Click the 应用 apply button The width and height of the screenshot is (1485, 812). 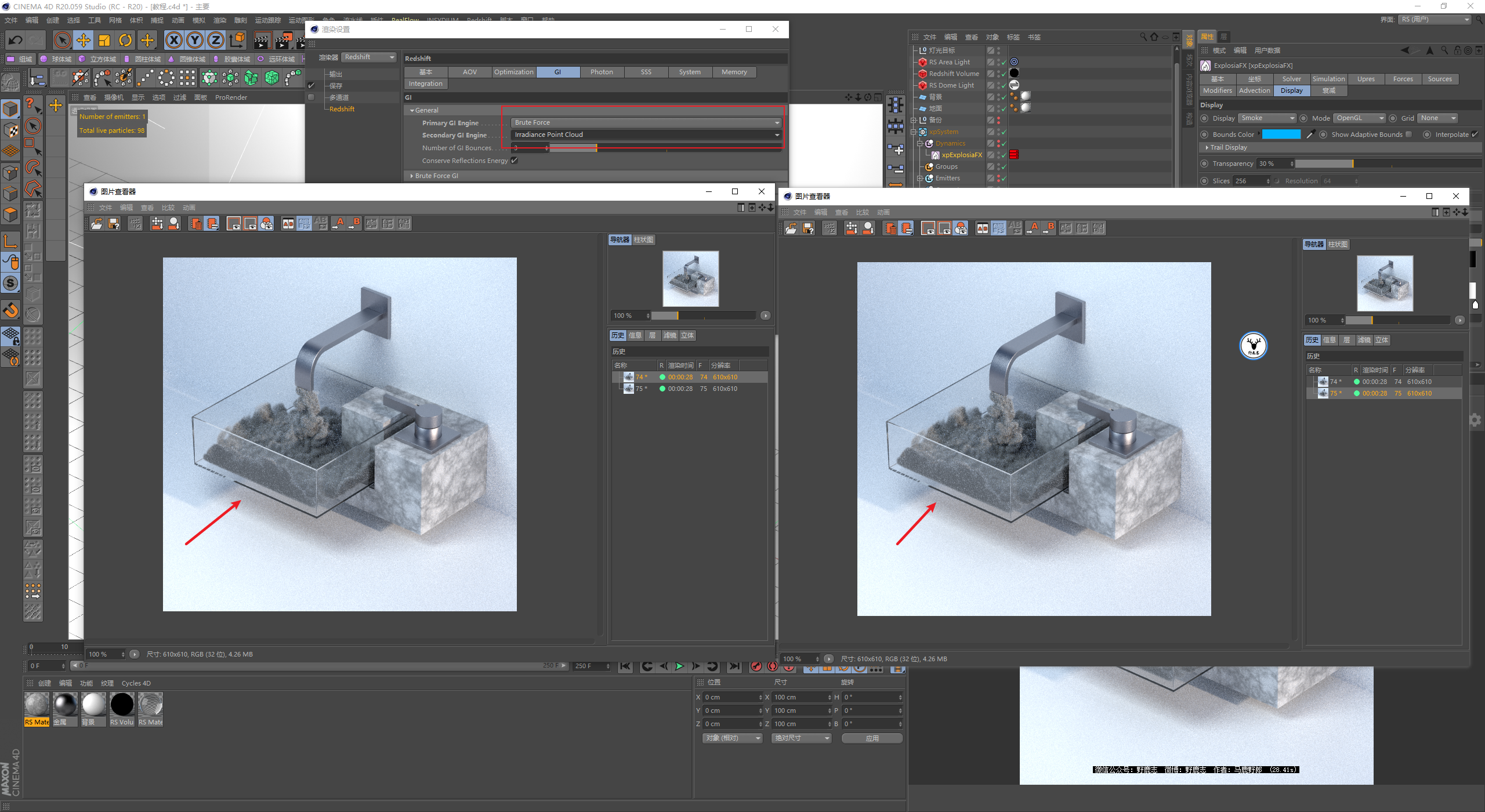[872, 738]
